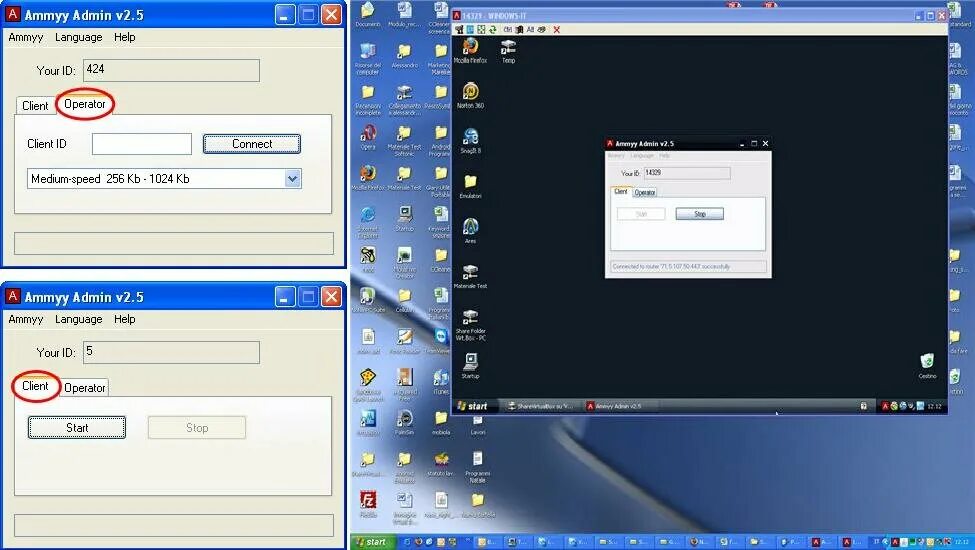Open Language menu in the ID 424 window
This screenshot has height=550, width=975.
point(78,37)
